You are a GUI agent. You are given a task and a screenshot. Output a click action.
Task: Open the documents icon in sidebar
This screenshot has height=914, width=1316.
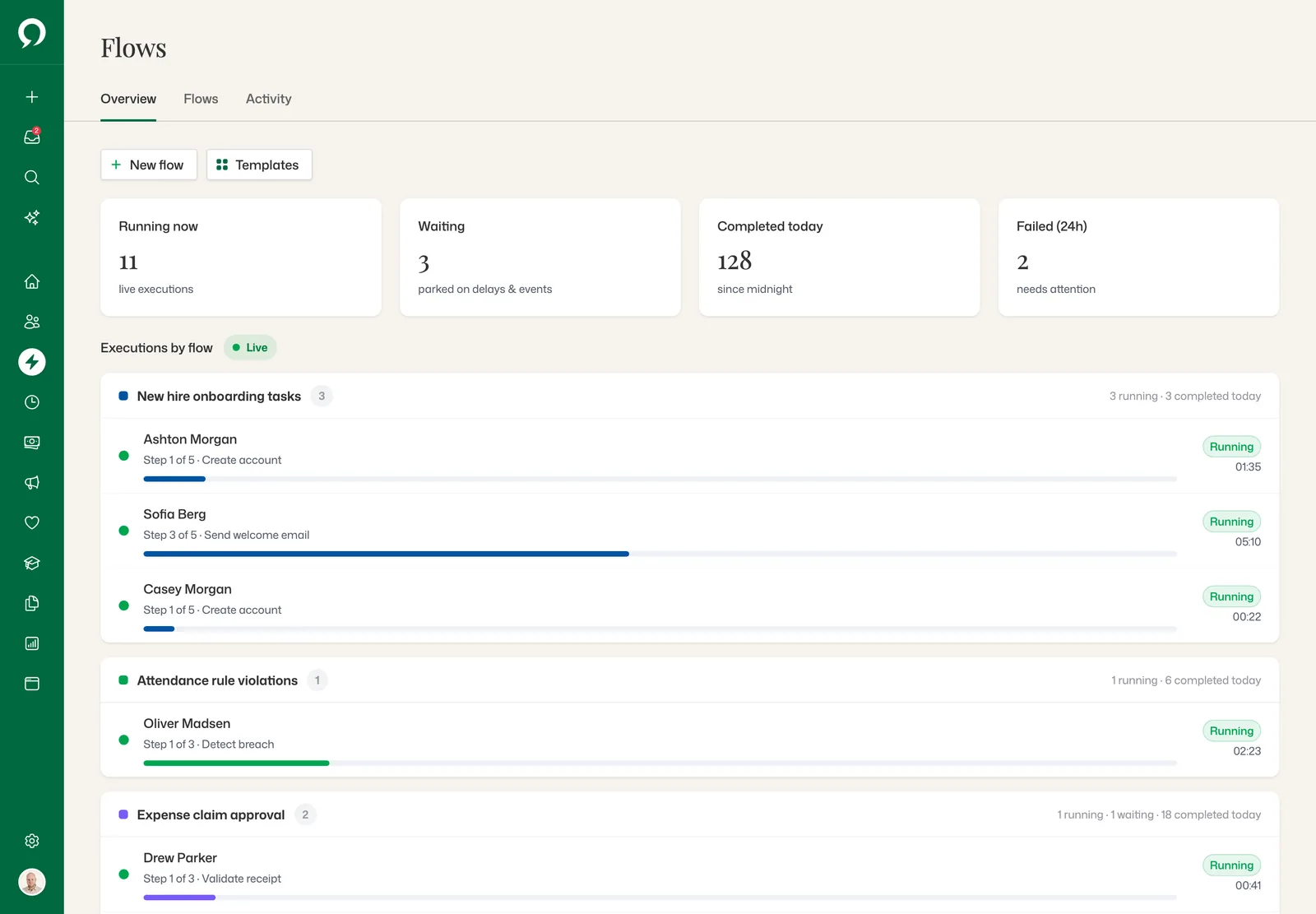32,603
